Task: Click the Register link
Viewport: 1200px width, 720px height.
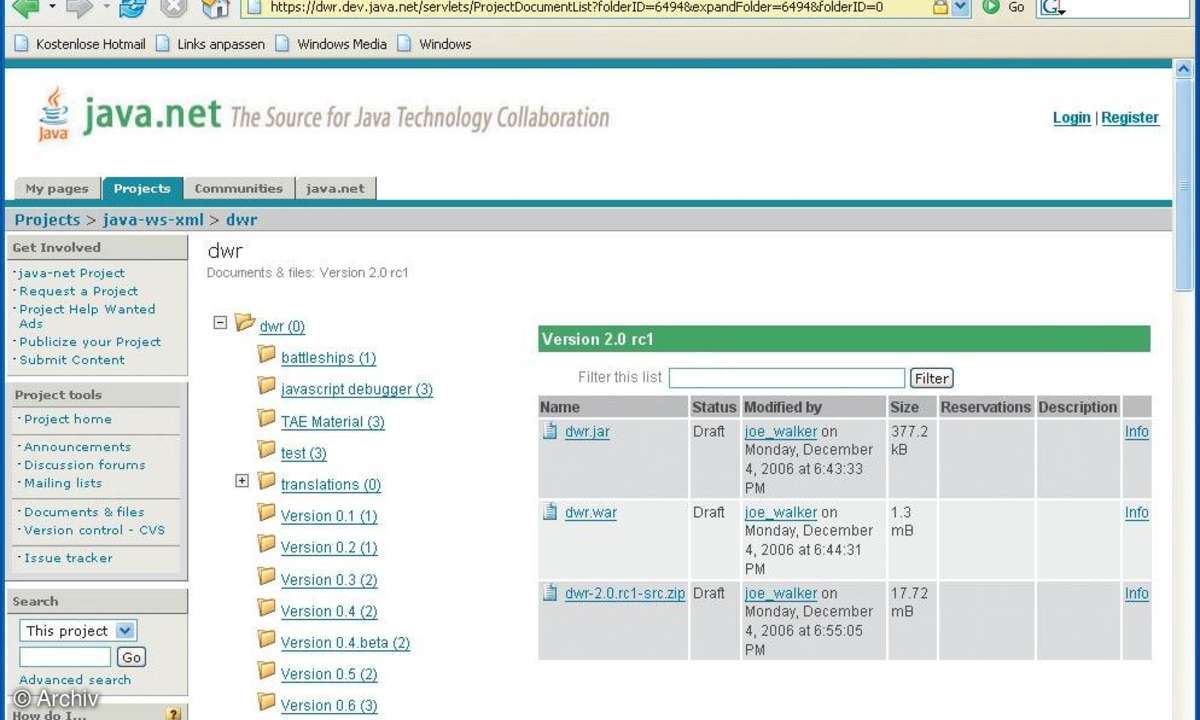Action: [x=1130, y=118]
